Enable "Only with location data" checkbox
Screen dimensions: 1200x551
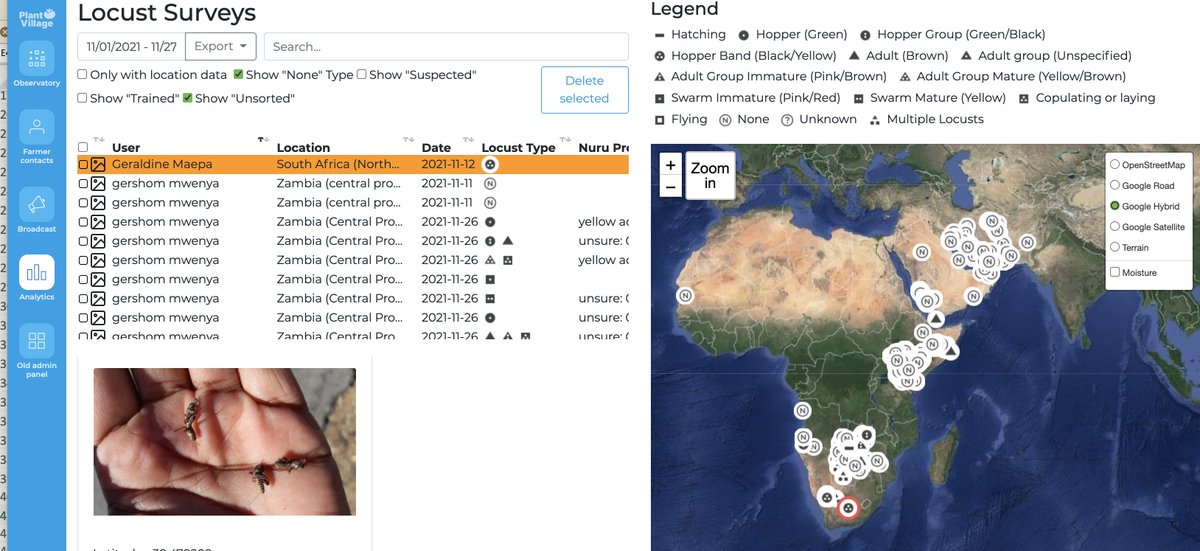(x=83, y=75)
